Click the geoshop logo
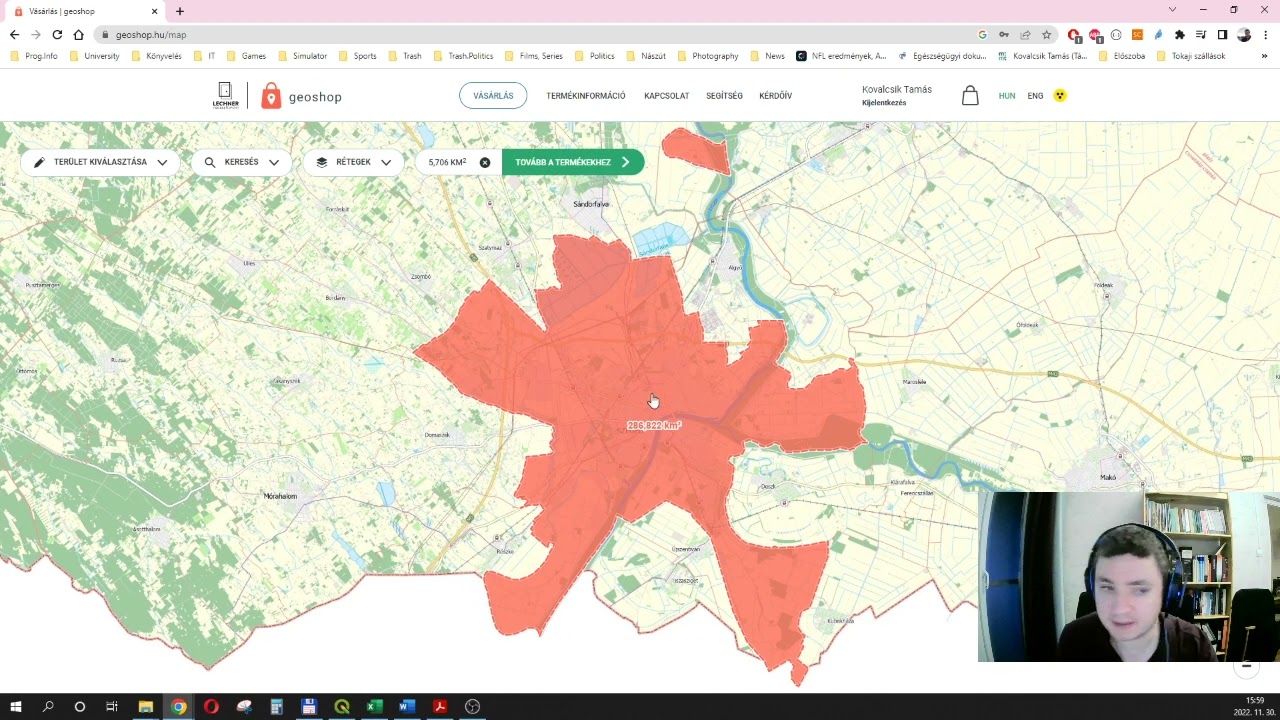 pyautogui.click(x=301, y=96)
